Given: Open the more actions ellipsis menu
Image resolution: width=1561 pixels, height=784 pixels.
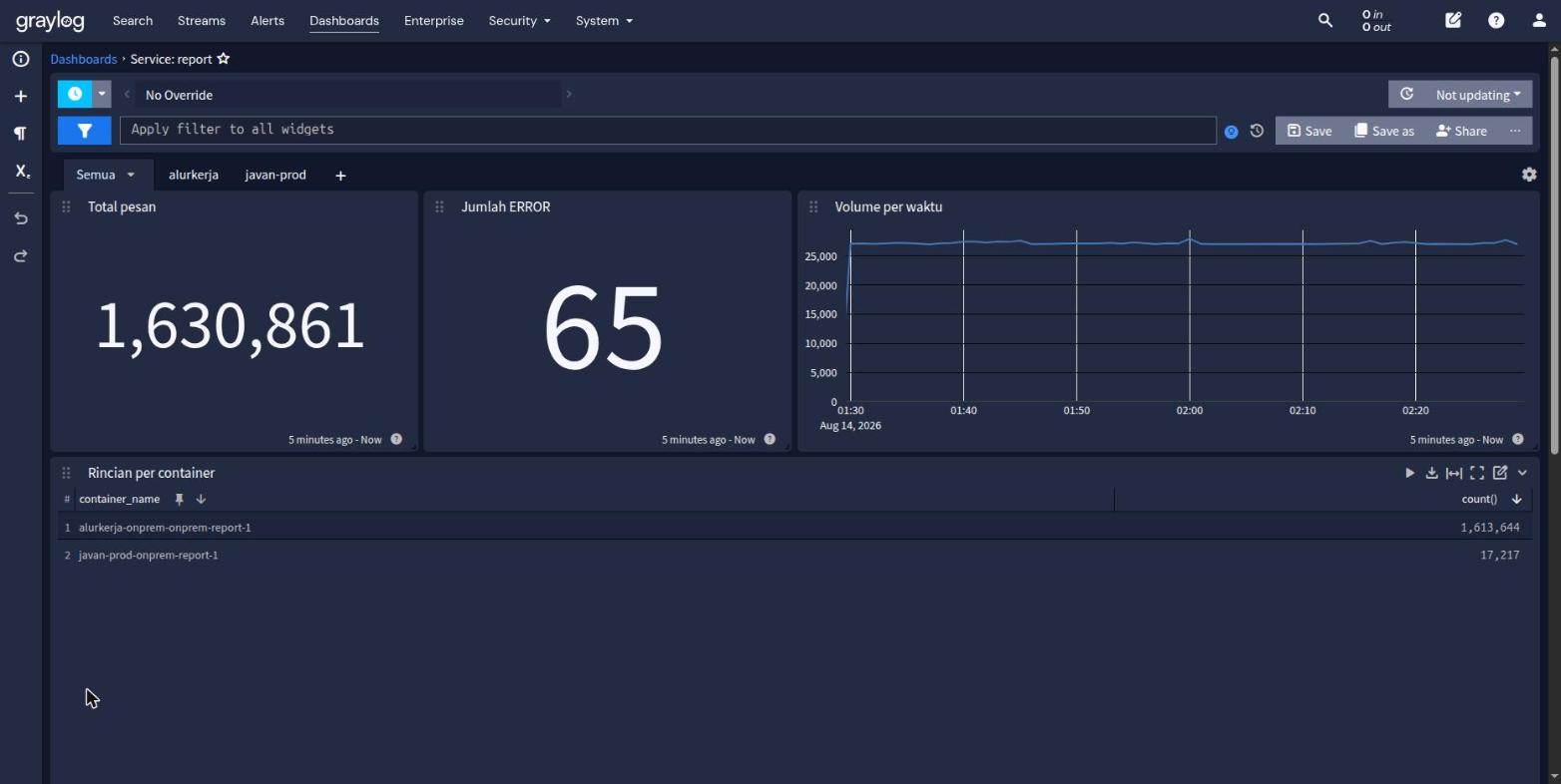Looking at the screenshot, I should 1515,131.
